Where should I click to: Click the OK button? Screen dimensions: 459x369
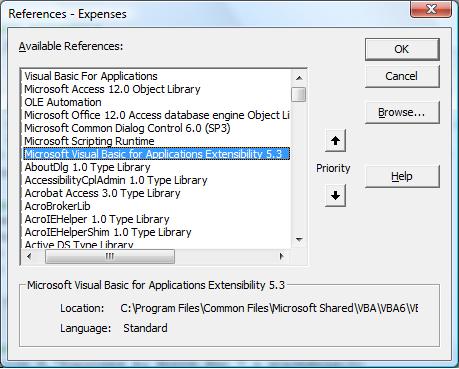[402, 49]
